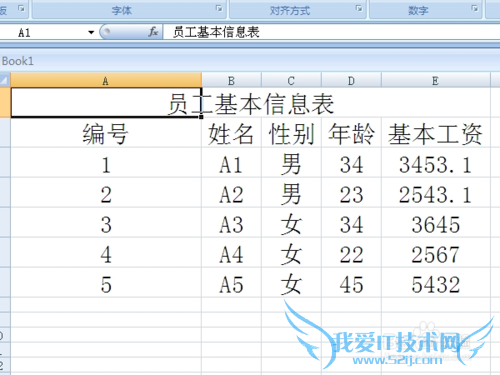500x375 pixels.
Task: Click 编号 cell with value 3
Action: 106,223
